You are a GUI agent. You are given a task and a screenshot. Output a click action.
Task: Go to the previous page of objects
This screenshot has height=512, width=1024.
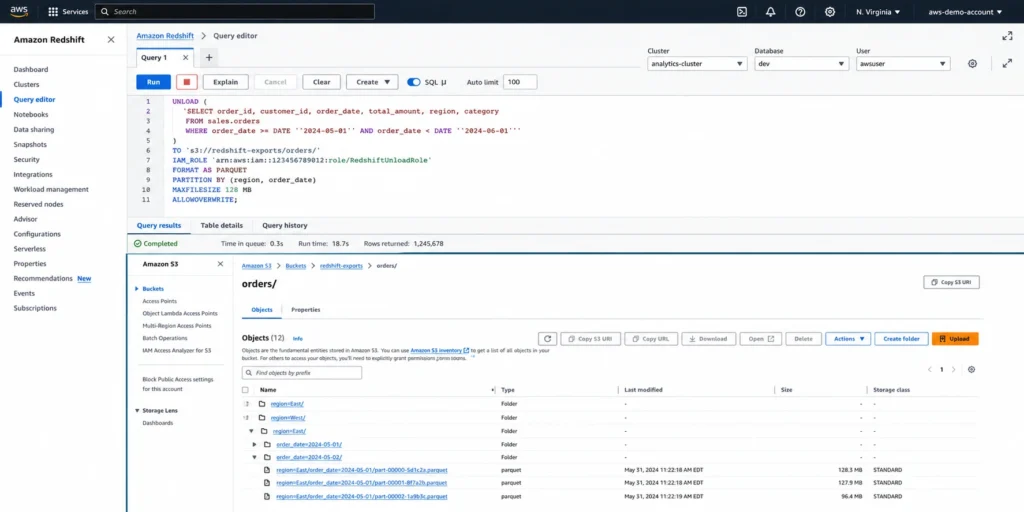(x=930, y=370)
